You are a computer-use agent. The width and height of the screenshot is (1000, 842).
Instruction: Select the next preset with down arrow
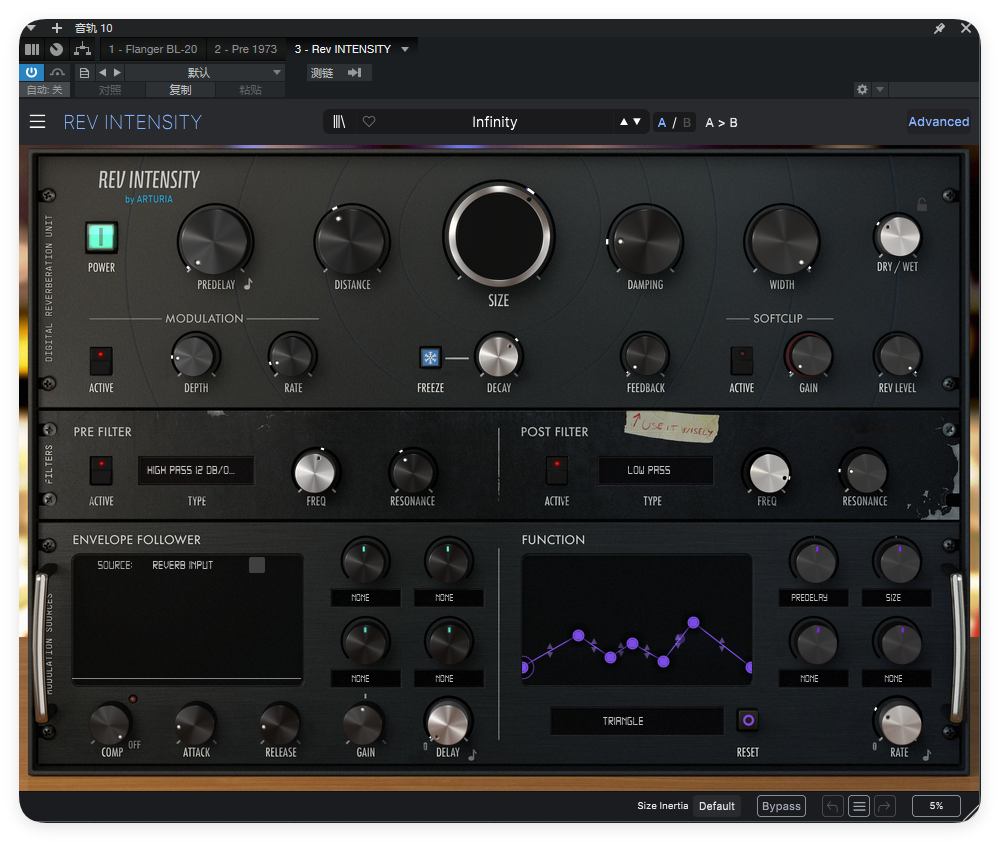636,121
